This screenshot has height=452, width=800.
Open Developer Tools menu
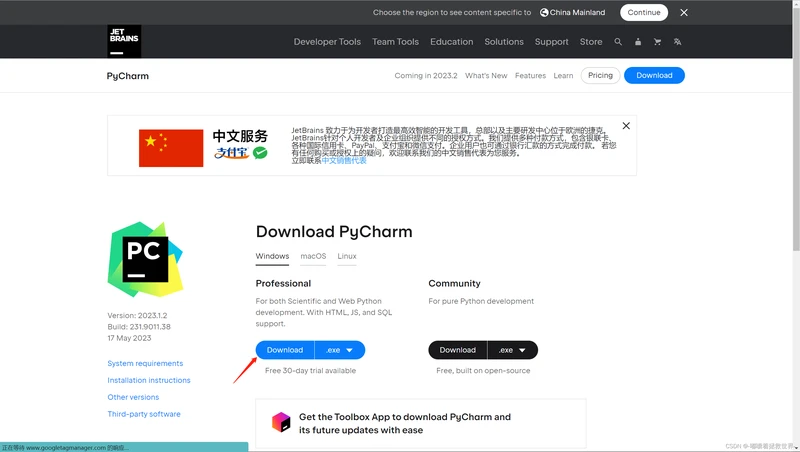(x=327, y=42)
